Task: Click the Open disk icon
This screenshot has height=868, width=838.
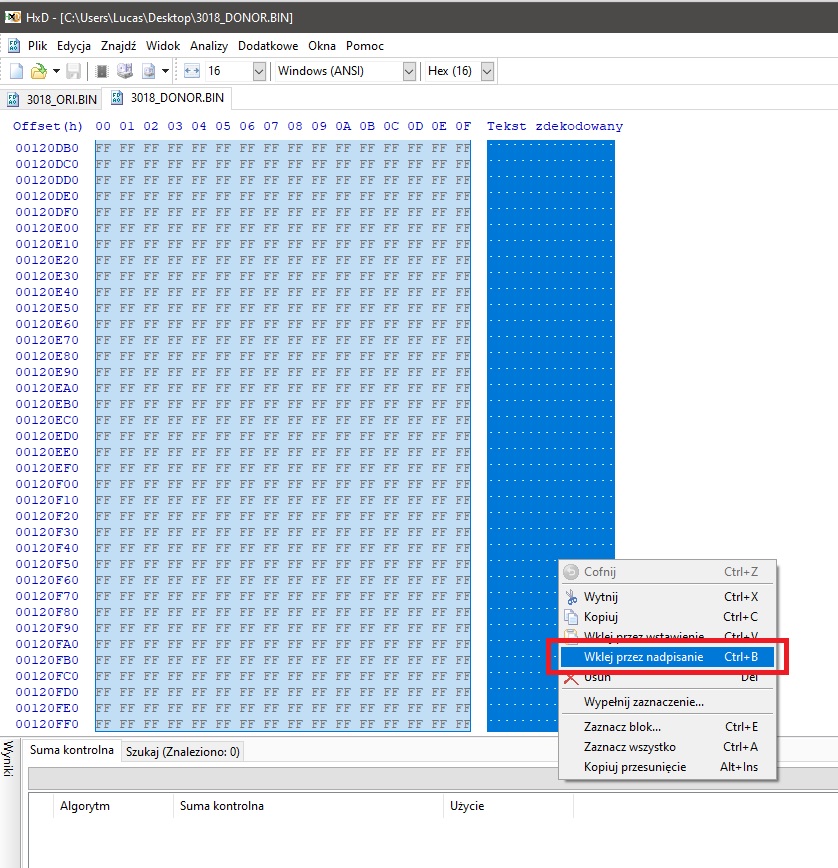Action: 125,71
